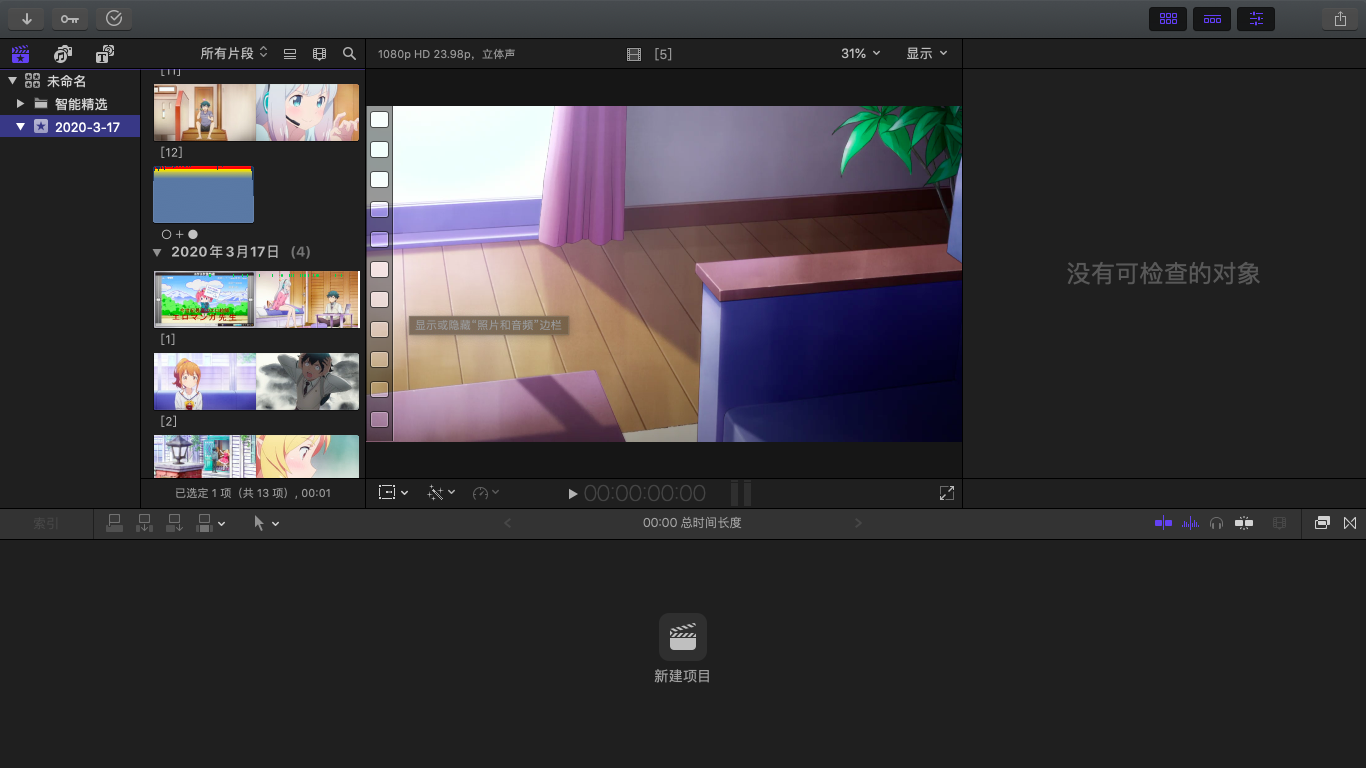Go back in timeline history
1366x768 pixels.
point(508,523)
